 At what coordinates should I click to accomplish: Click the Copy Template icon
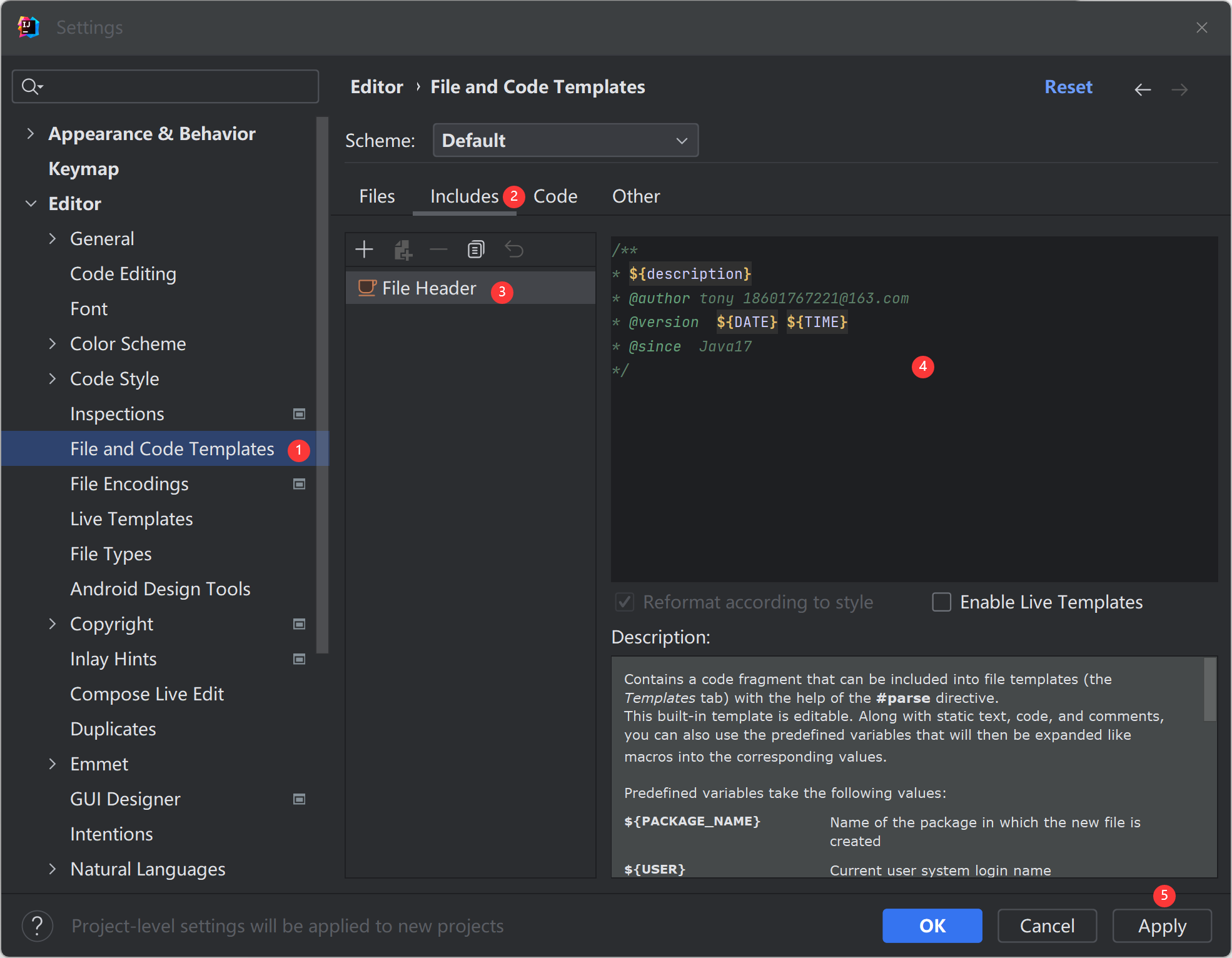476,250
